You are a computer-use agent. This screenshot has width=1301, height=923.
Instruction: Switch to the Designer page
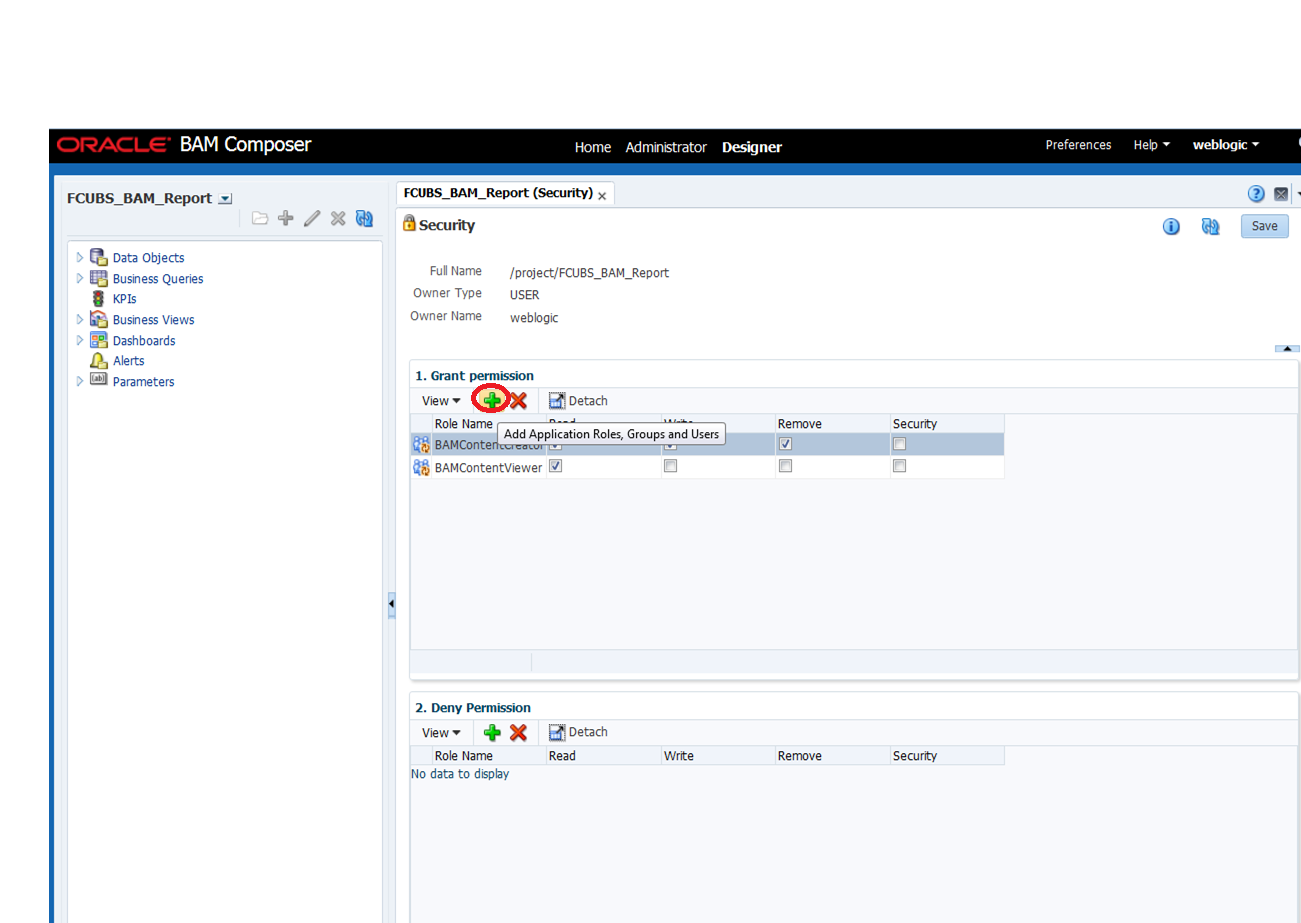752,147
